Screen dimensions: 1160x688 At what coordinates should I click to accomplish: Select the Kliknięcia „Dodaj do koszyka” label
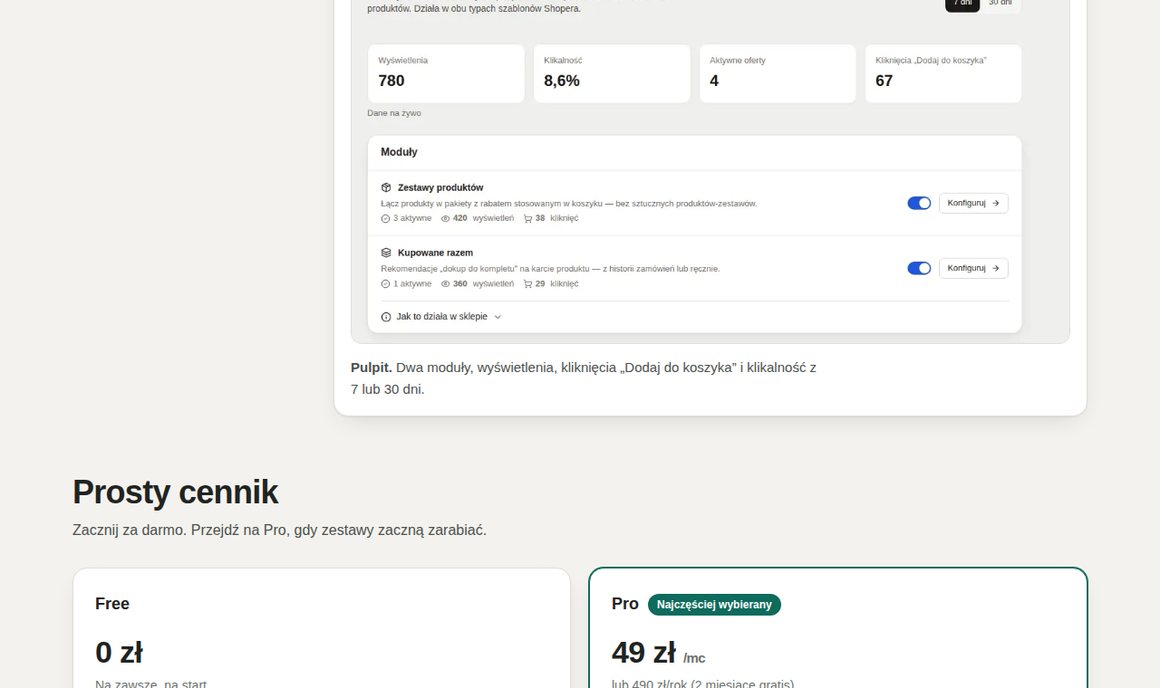[x=930, y=61]
